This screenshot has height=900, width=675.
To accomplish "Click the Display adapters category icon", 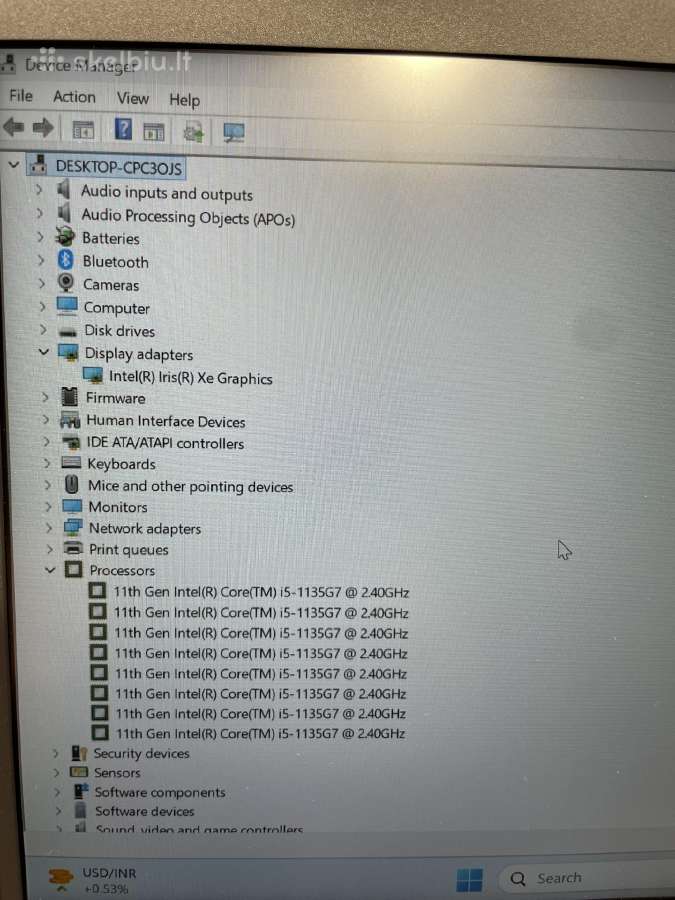I will [68, 352].
